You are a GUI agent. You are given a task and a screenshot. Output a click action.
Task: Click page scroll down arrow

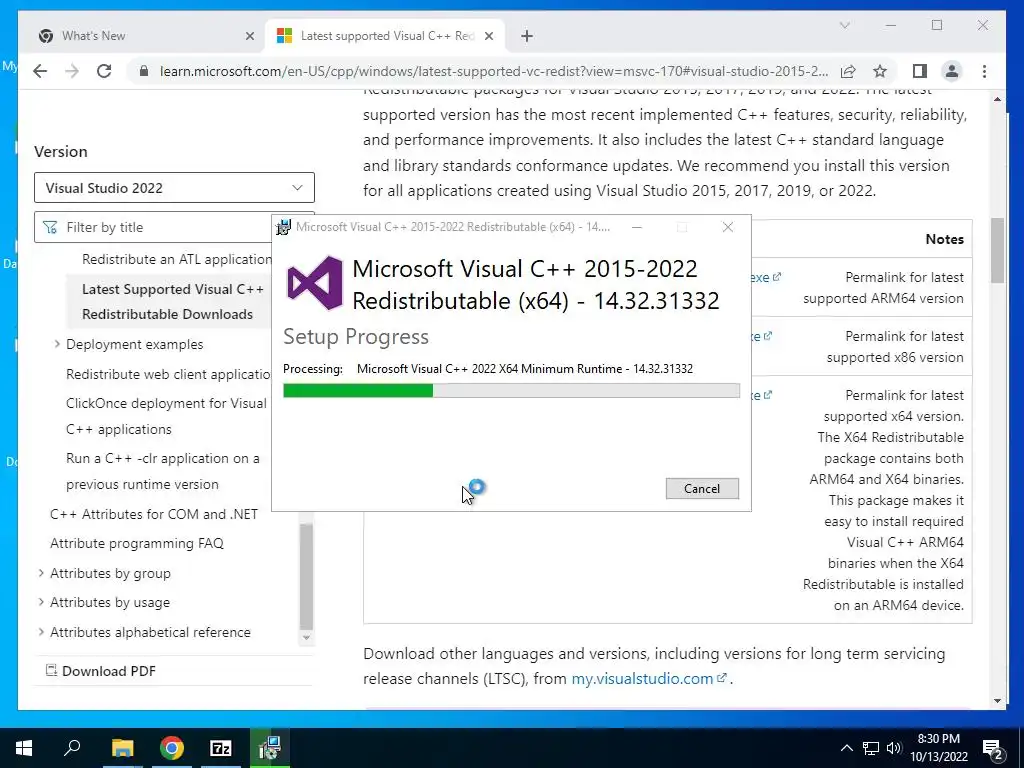pos(997,701)
